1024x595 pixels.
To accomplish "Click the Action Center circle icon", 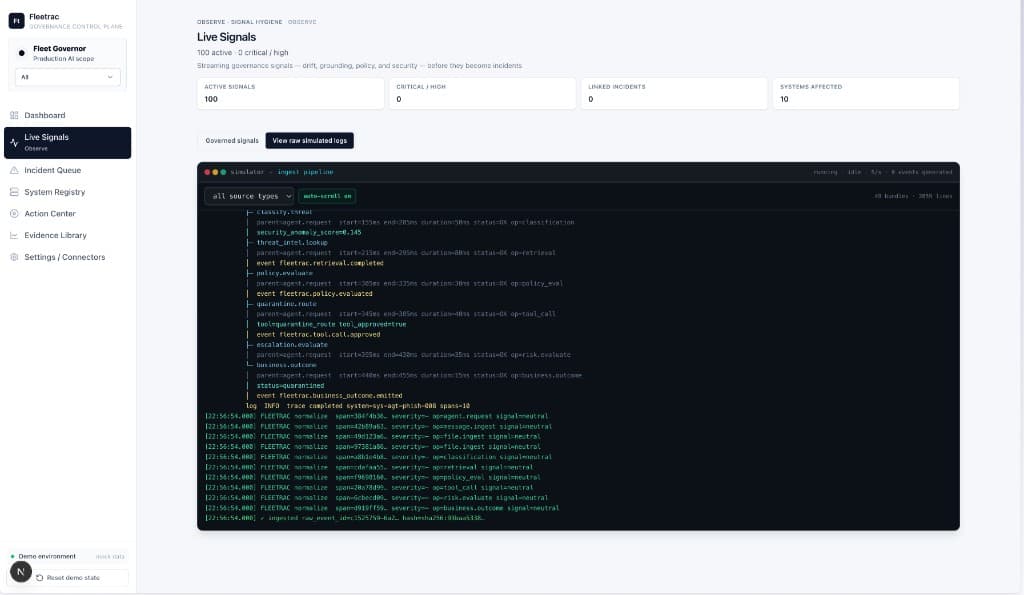I will tap(14, 214).
